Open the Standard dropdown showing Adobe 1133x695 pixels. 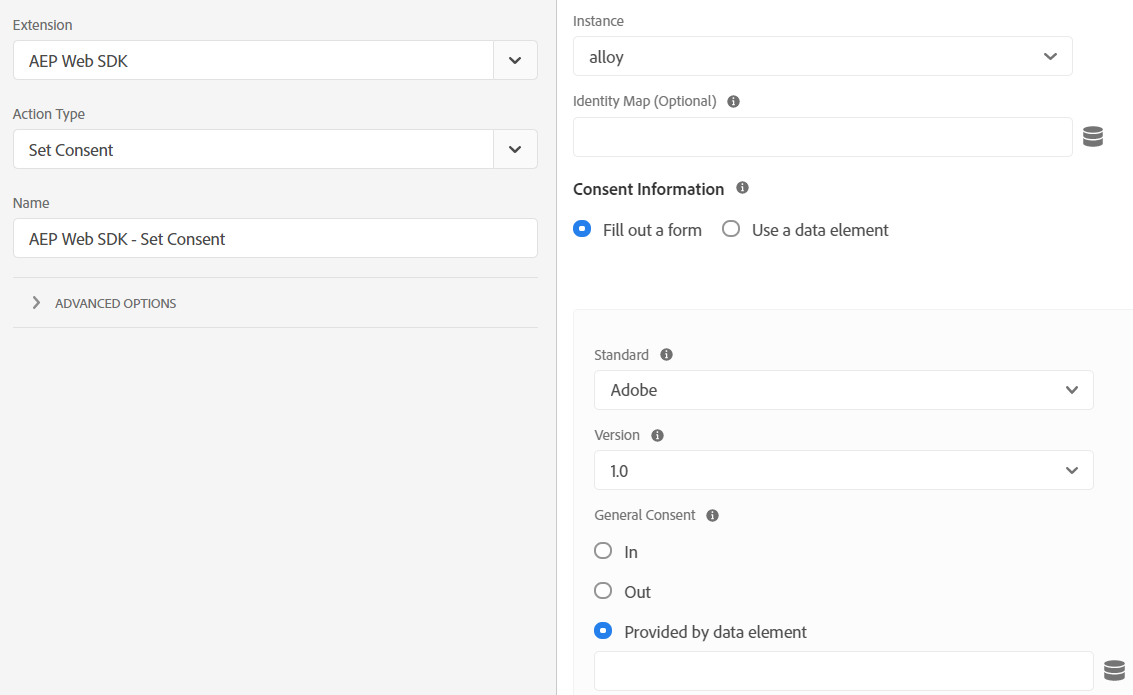pyautogui.click(x=843, y=390)
